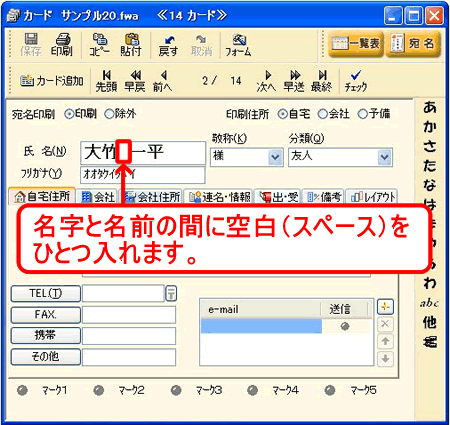Jump to さ index in side bar
The height and width of the screenshot is (425, 450).
[x=430, y=146]
